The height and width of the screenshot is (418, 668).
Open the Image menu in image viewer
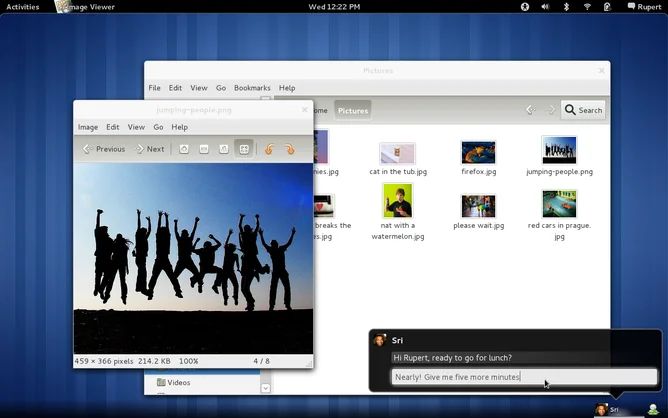coord(88,127)
